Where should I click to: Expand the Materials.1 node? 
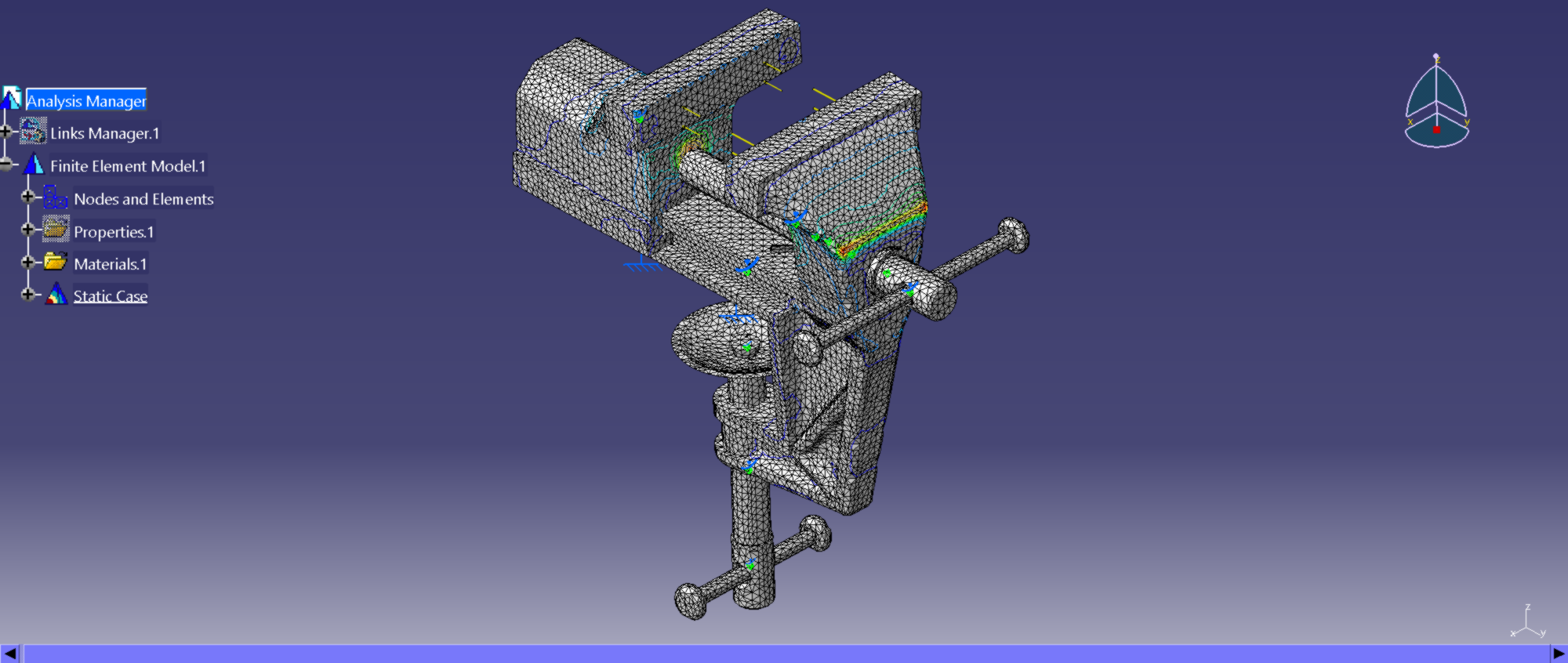point(28,263)
